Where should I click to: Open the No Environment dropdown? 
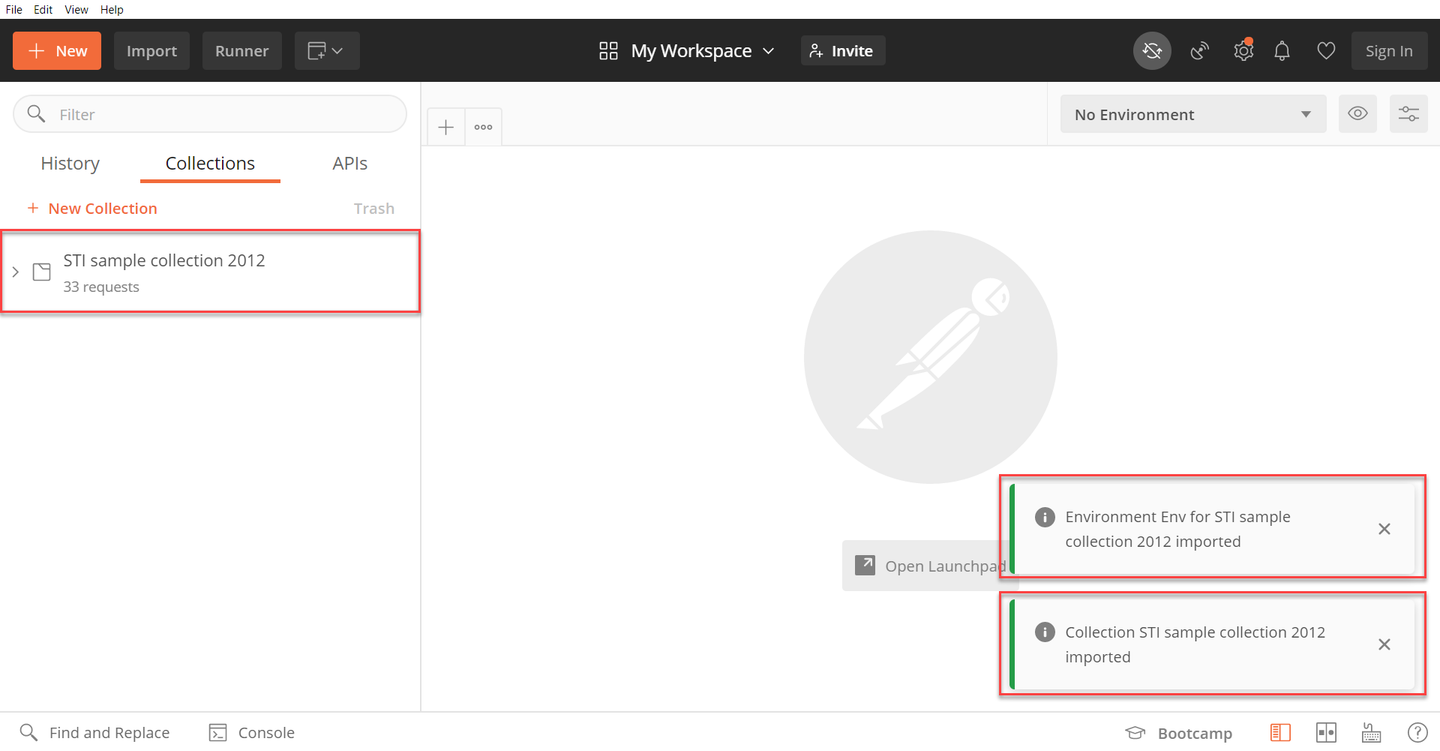pos(1193,114)
